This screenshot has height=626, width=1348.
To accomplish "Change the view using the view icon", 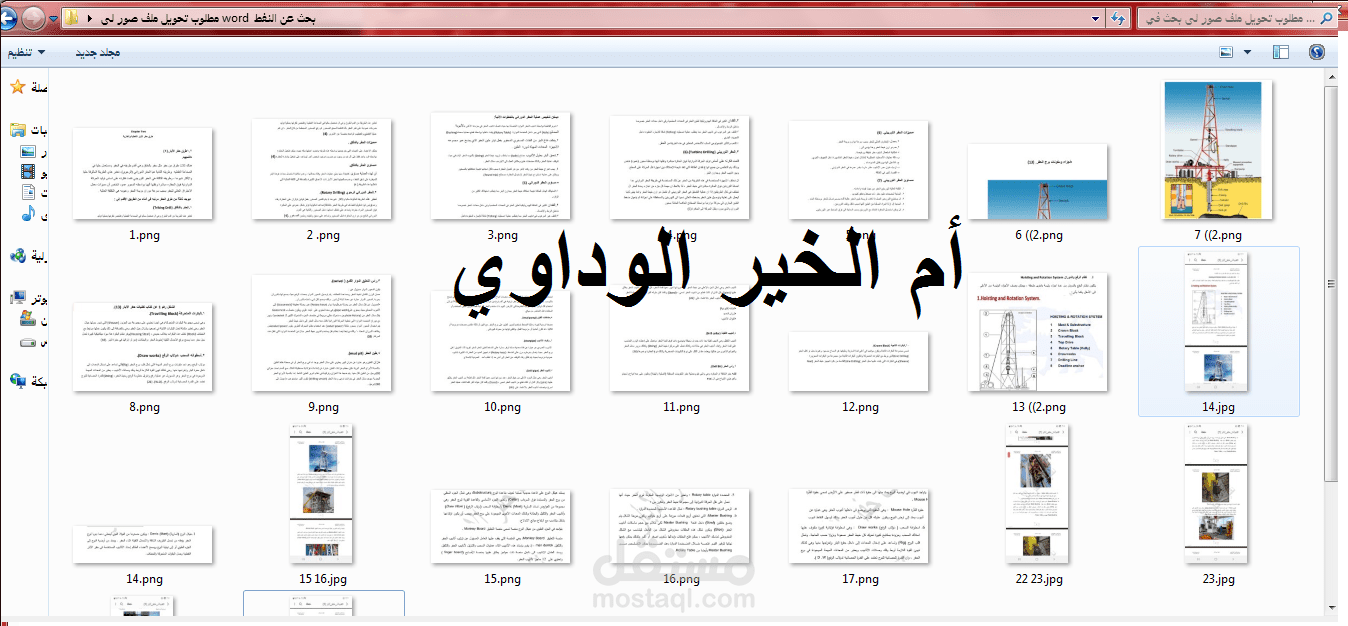I will coord(1227,52).
